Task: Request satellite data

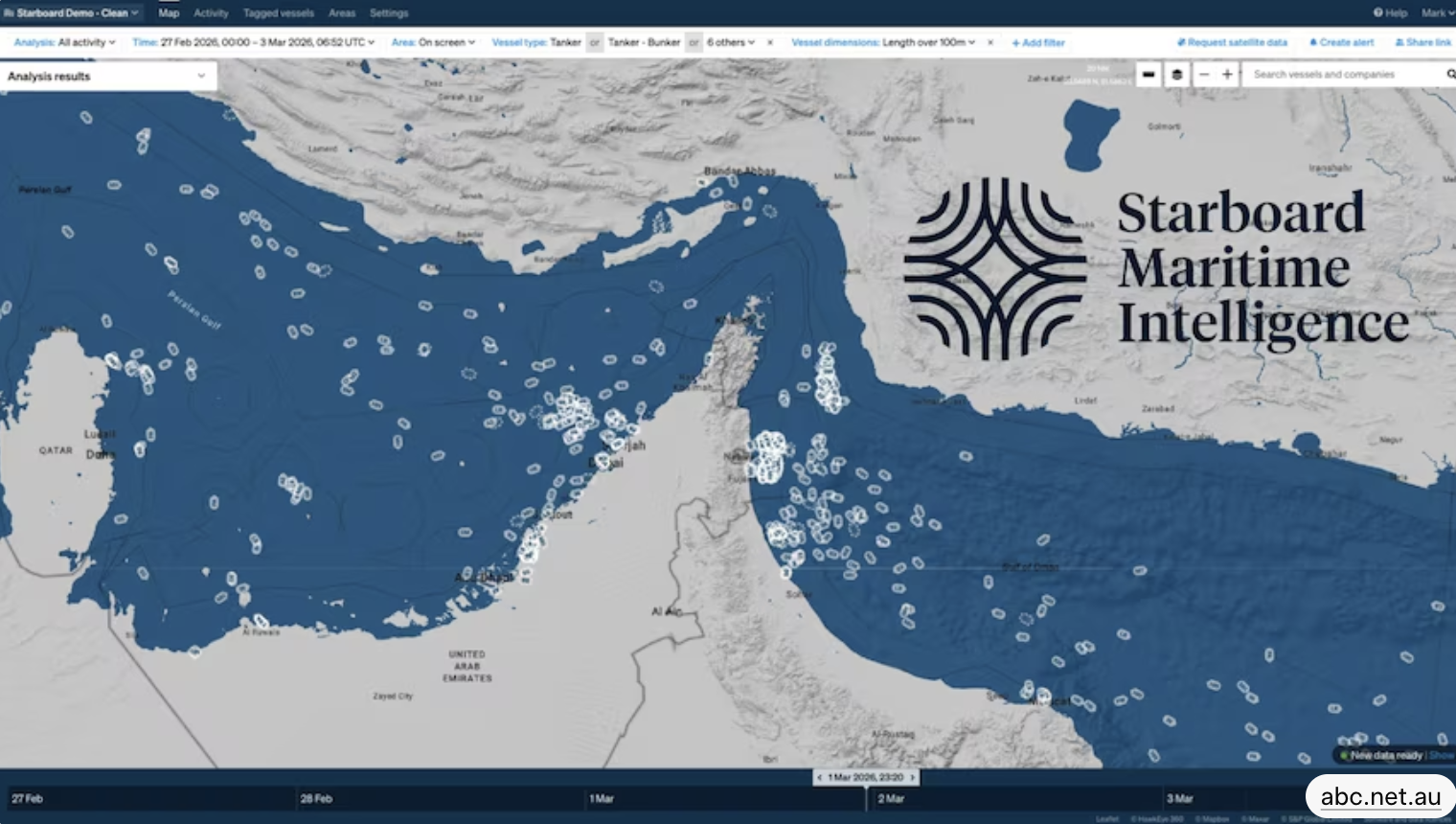Action: pyautogui.click(x=1232, y=42)
